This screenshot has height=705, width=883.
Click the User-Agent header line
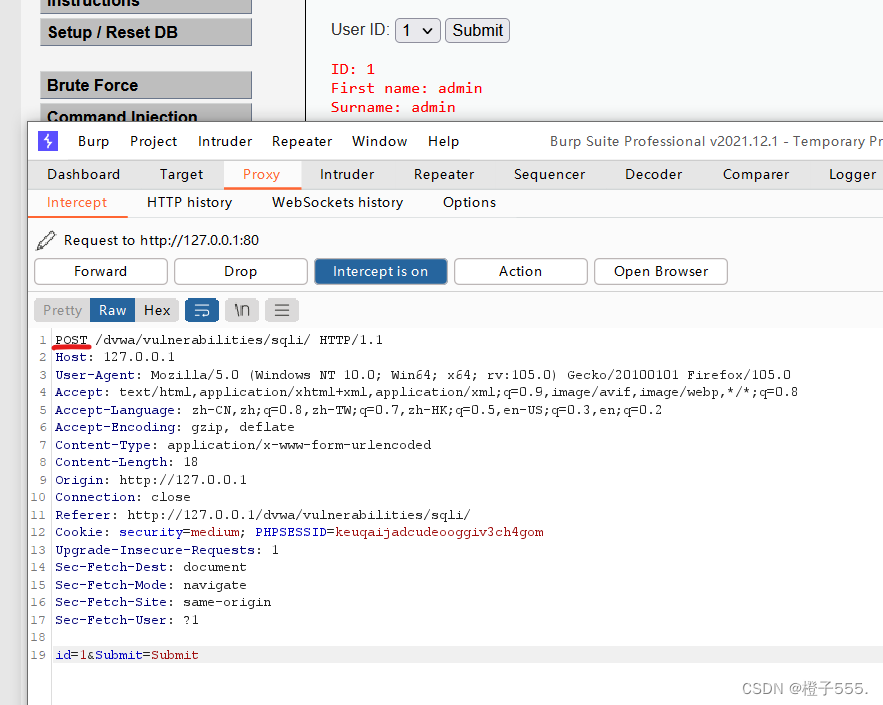click(423, 375)
